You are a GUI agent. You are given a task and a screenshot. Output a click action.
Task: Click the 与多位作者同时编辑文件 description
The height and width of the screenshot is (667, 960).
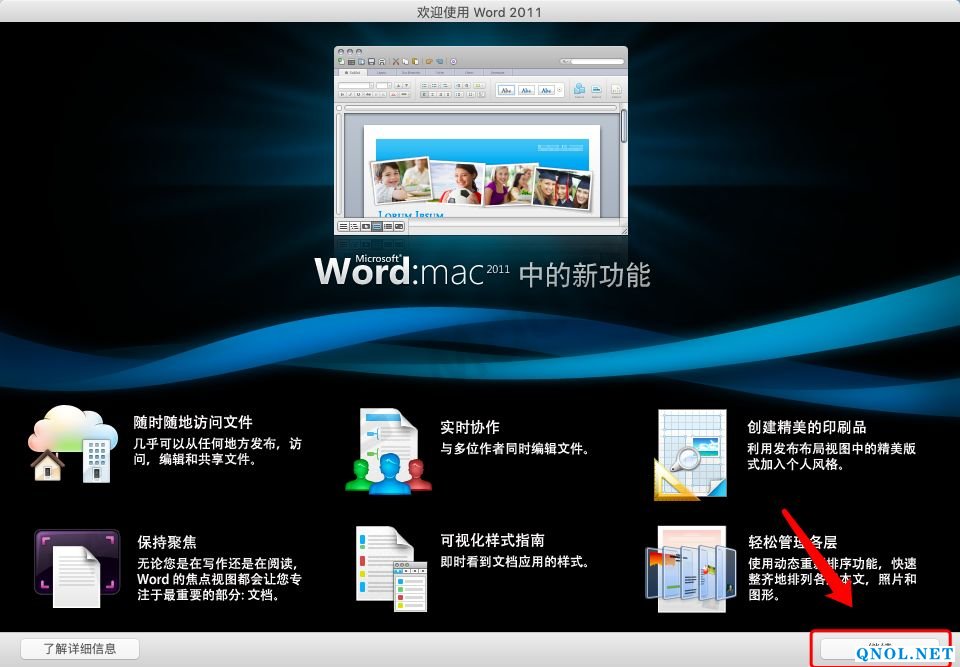(515, 449)
